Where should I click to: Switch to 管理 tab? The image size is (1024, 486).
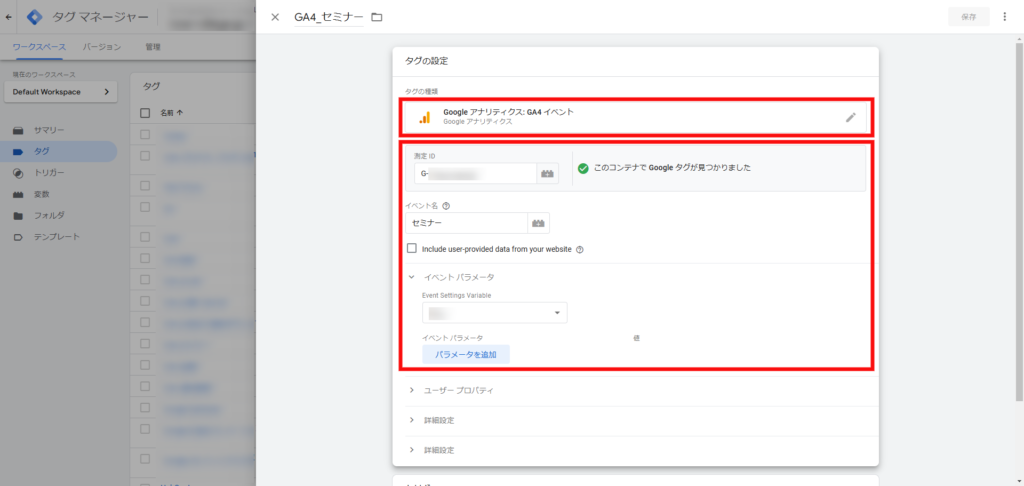153,47
